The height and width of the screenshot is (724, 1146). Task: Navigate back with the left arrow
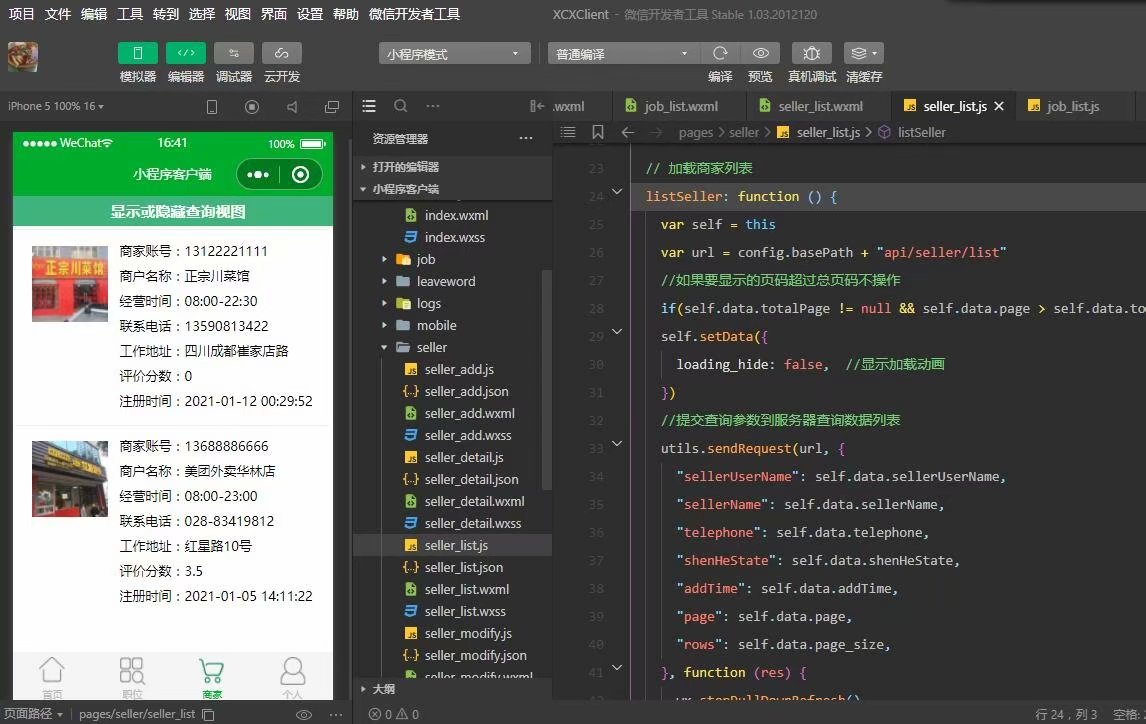click(x=628, y=132)
